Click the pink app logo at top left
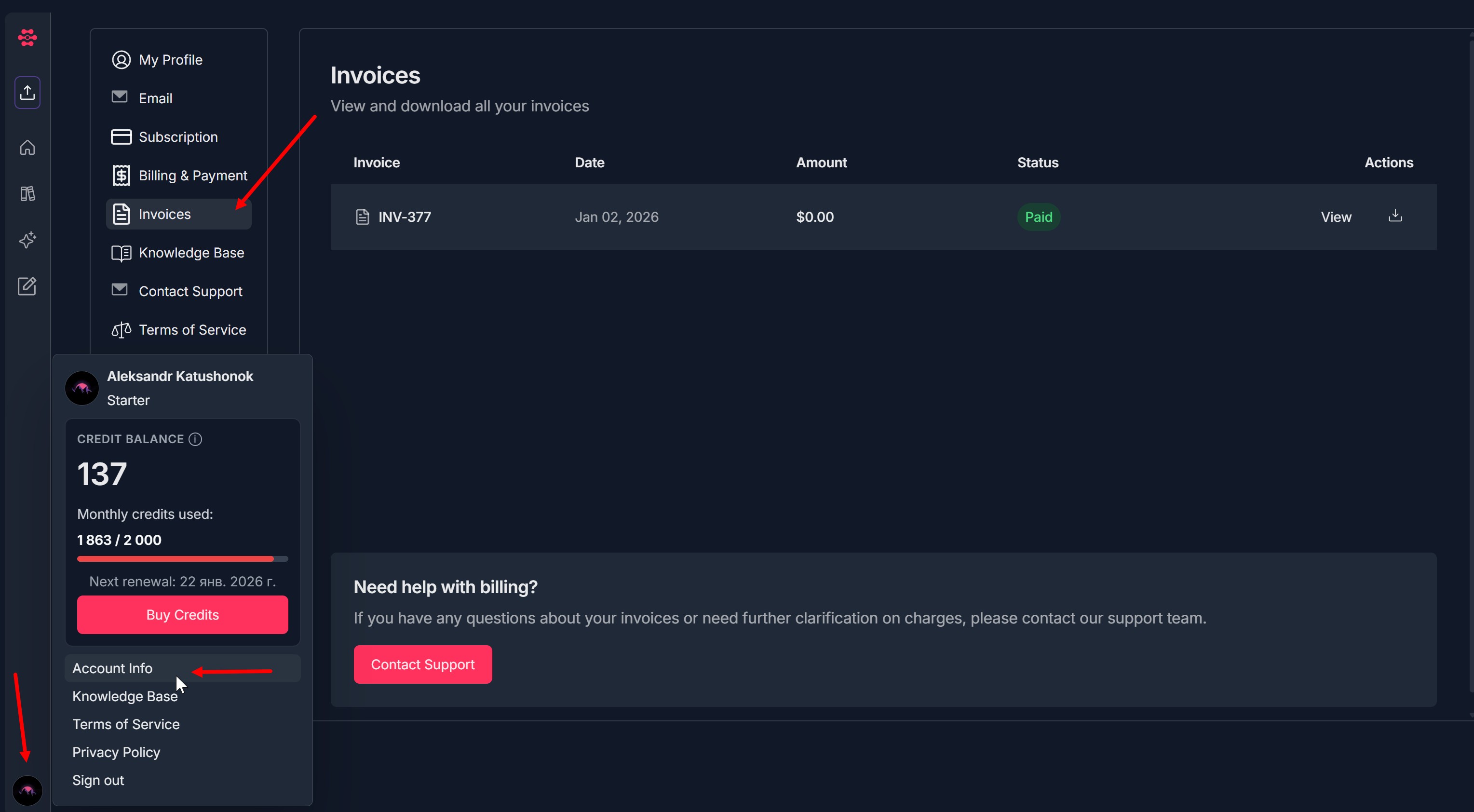 27,38
